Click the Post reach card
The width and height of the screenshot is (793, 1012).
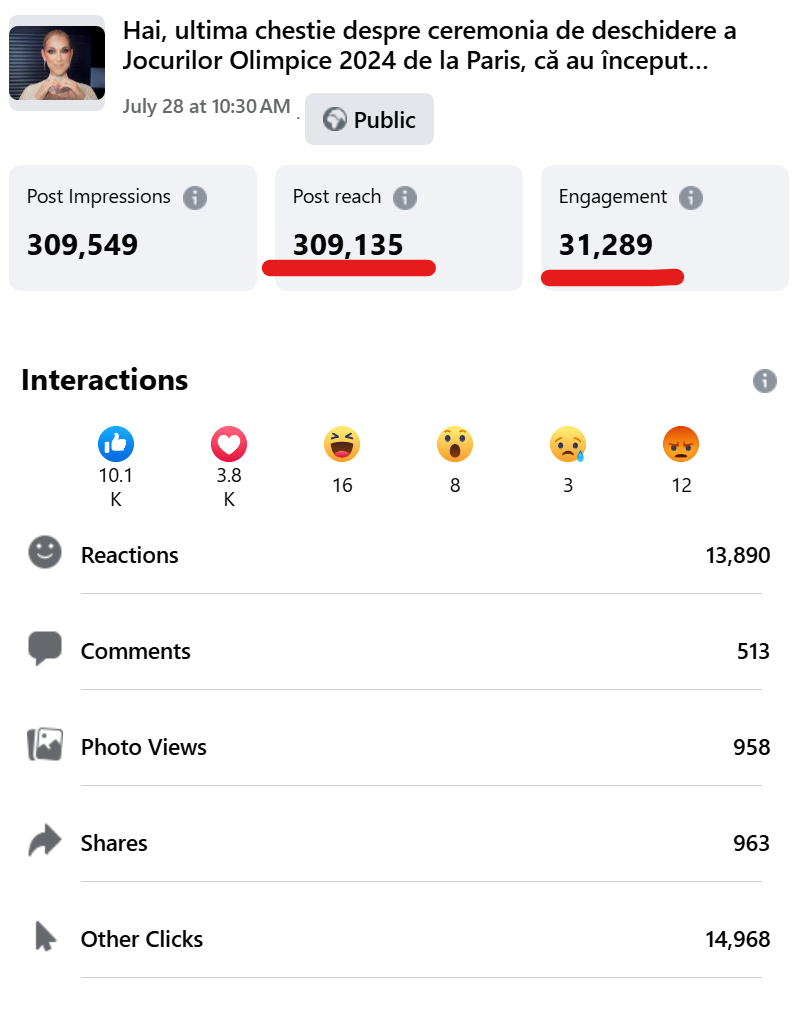click(398, 228)
